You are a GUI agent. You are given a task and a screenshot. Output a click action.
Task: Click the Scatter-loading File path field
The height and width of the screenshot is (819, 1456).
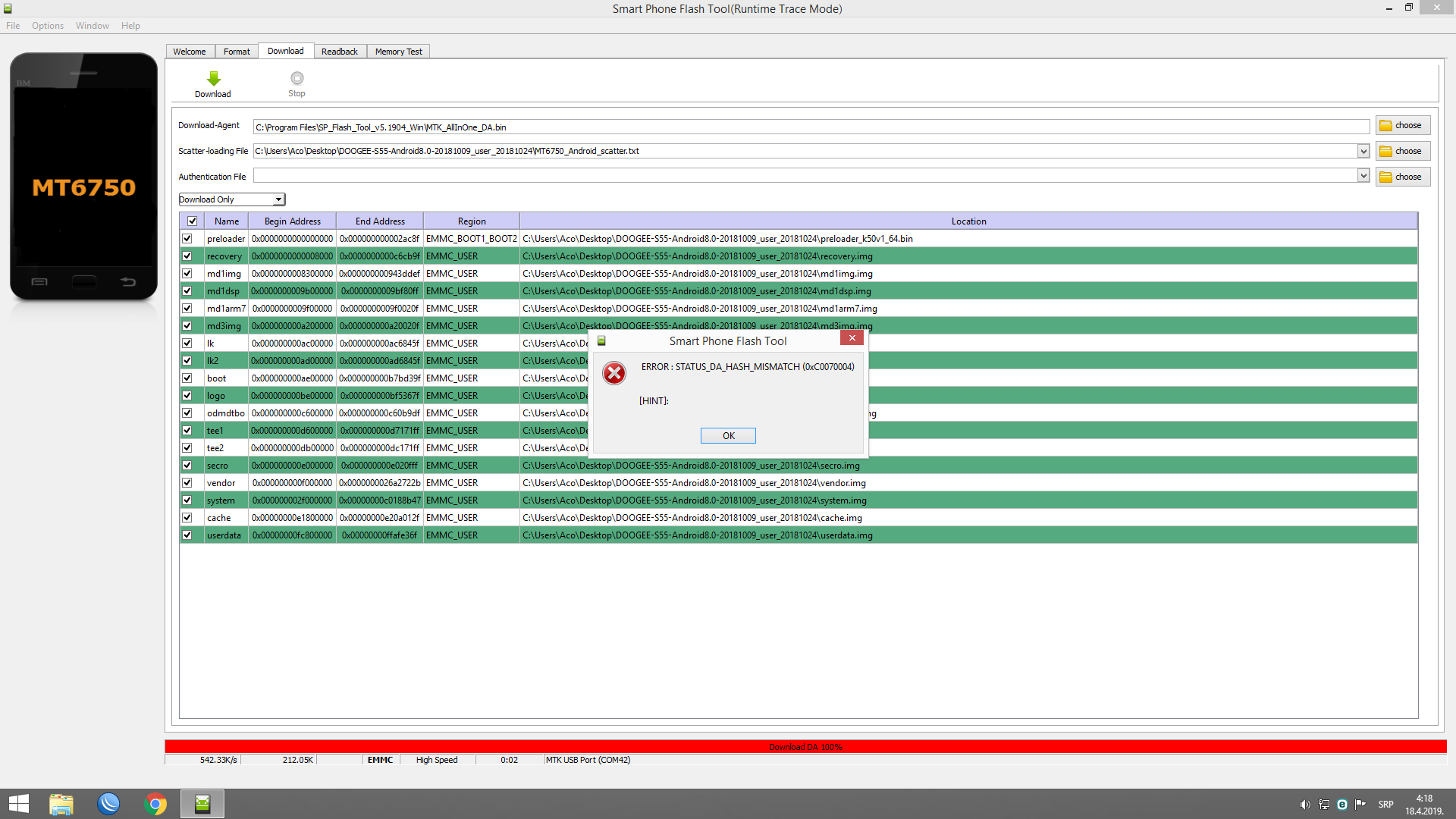[x=805, y=151]
